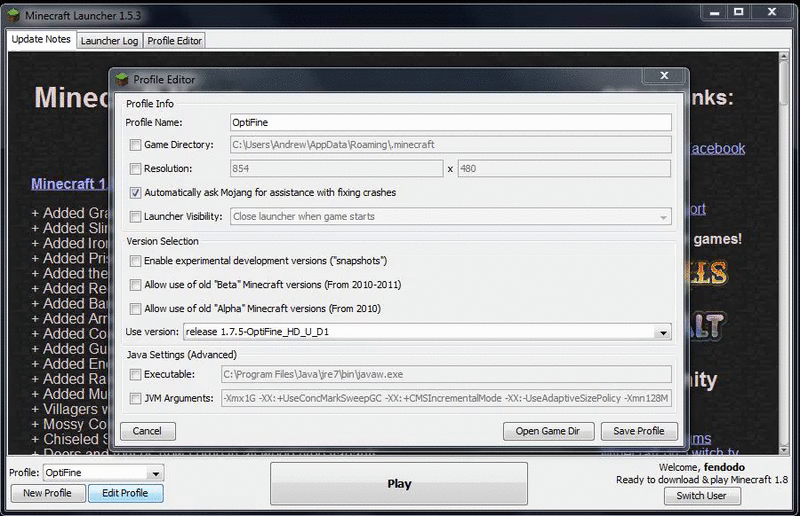Click the JVM Arguments text field
This screenshot has width=800, height=516.
(446, 399)
